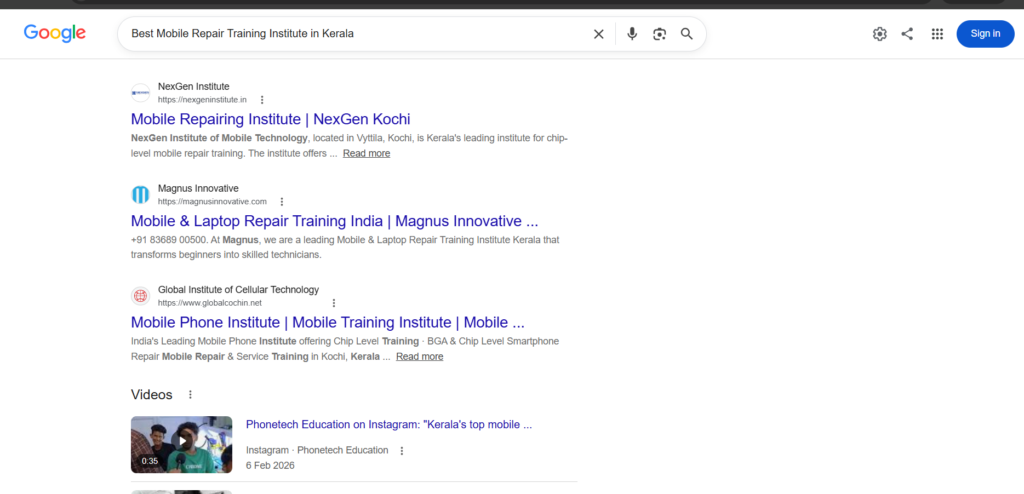The image size is (1024, 494).
Task: Open the three-dot menu beside globalcochin.net
Action: point(334,303)
